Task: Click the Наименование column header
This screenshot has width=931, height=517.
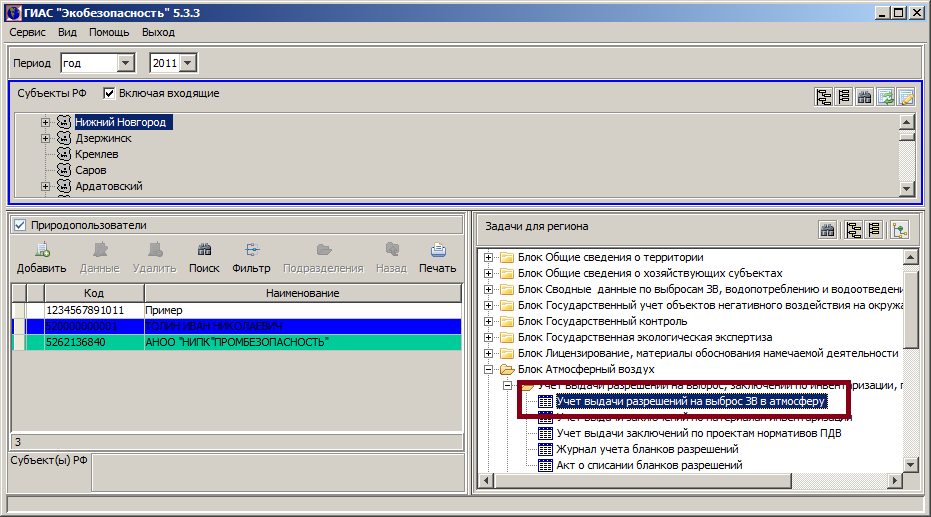Action: (x=302, y=293)
